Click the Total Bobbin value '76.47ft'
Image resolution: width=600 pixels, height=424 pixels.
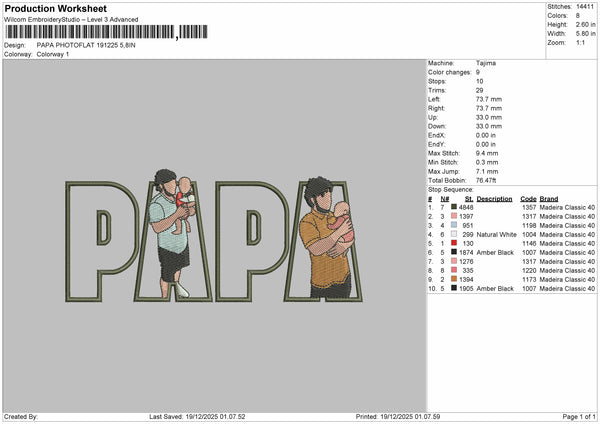pos(486,180)
